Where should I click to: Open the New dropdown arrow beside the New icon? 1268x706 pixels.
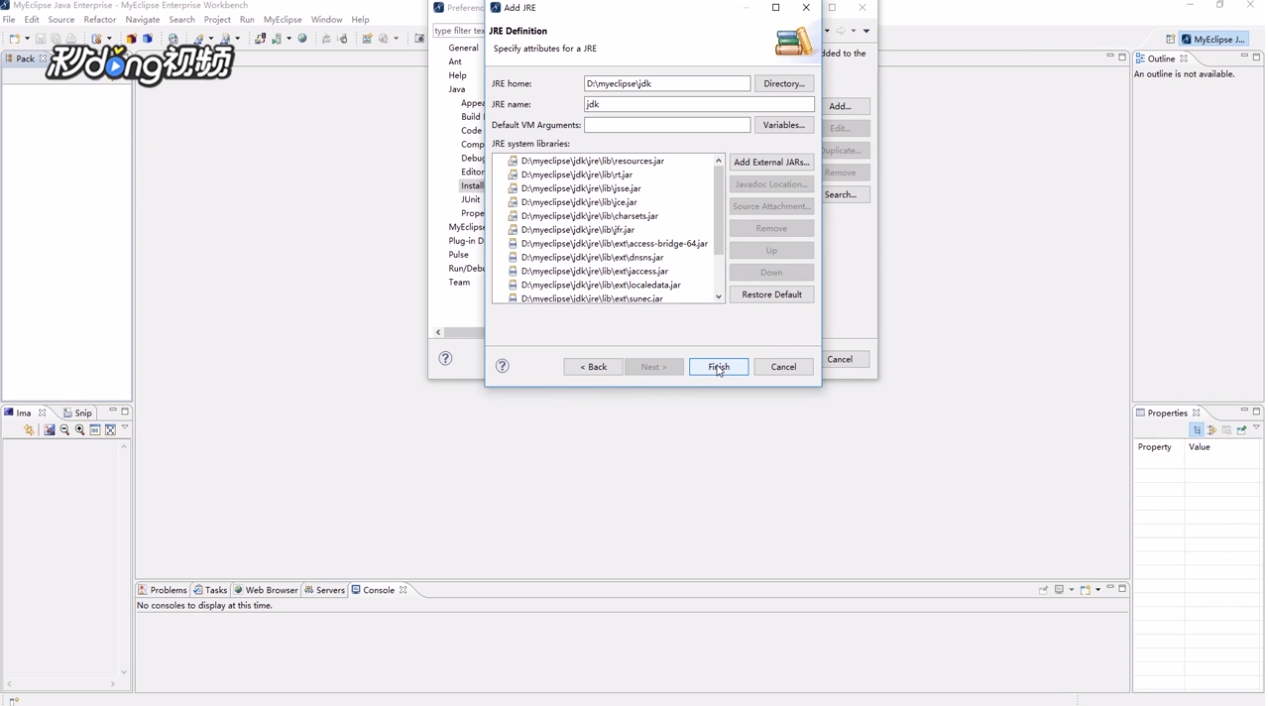[25, 39]
